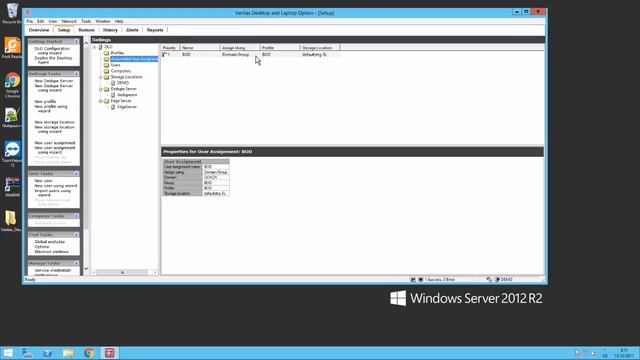Open Global excludes under Tool Tasks

point(49,242)
